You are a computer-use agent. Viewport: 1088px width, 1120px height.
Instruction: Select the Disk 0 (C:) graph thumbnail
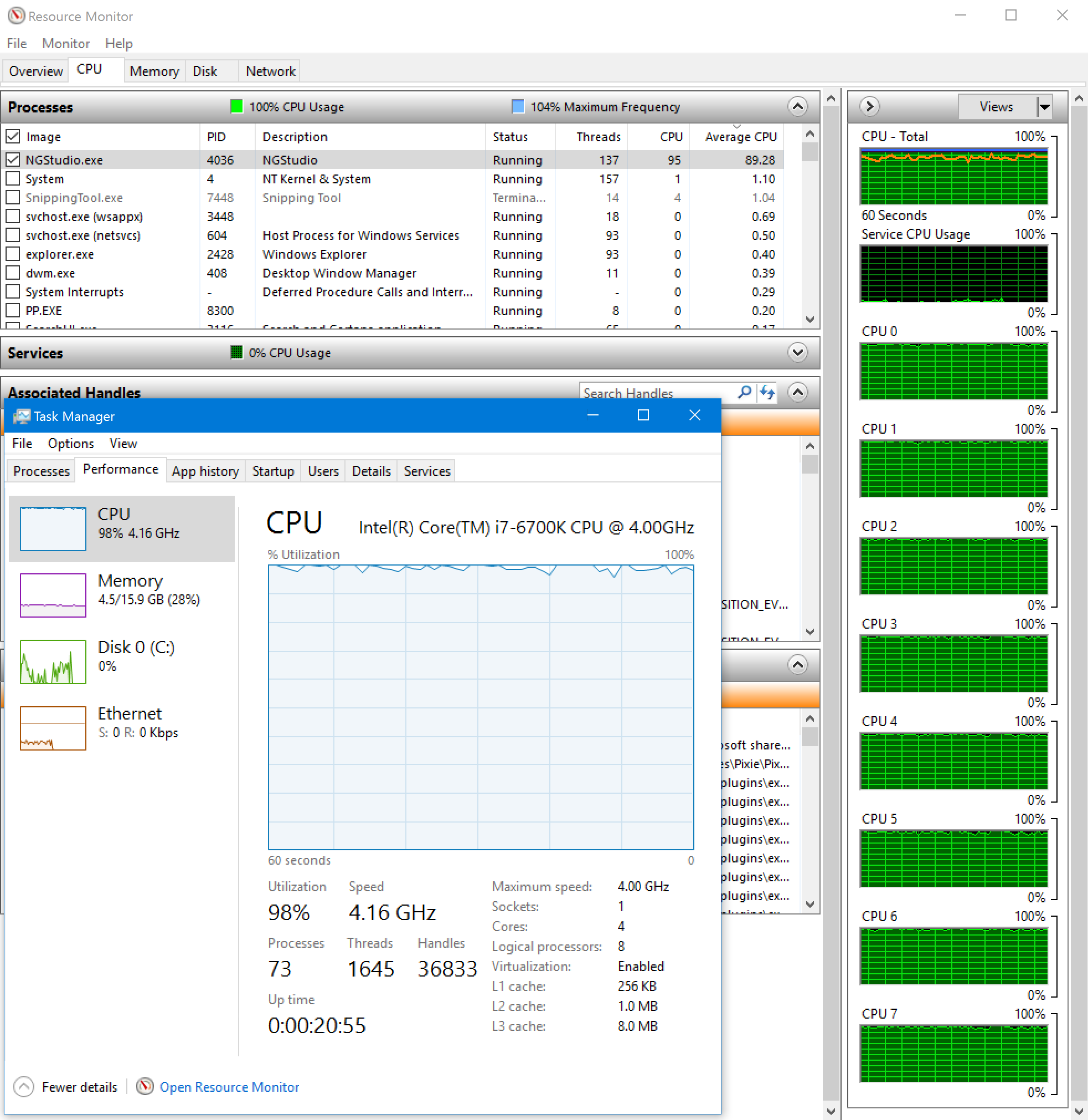click(x=53, y=661)
